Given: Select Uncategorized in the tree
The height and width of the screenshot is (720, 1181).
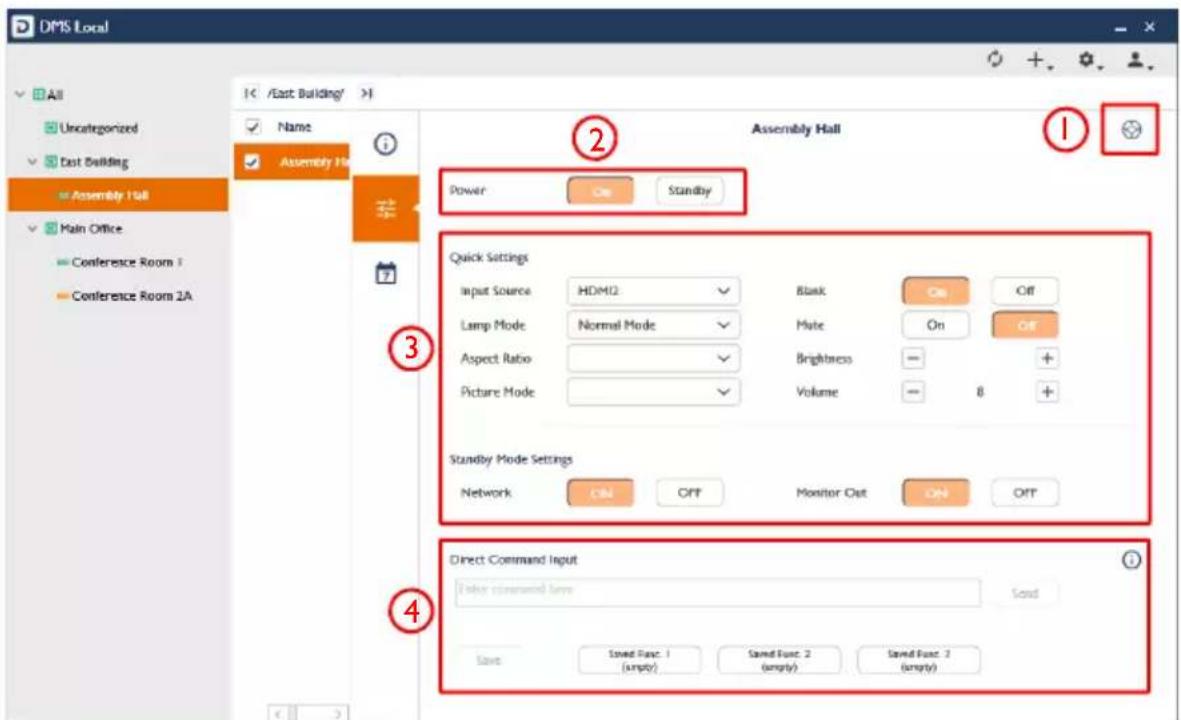Looking at the screenshot, I should pyautogui.click(x=99, y=128).
